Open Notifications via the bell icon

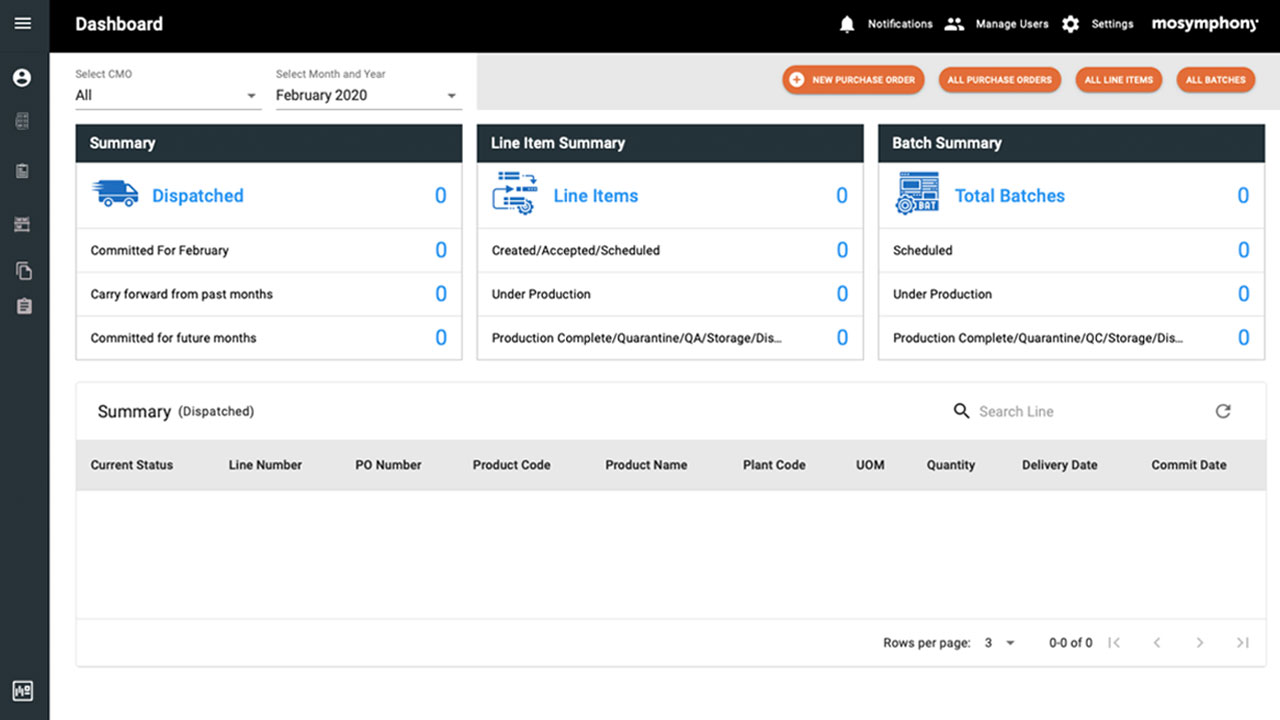845,23
